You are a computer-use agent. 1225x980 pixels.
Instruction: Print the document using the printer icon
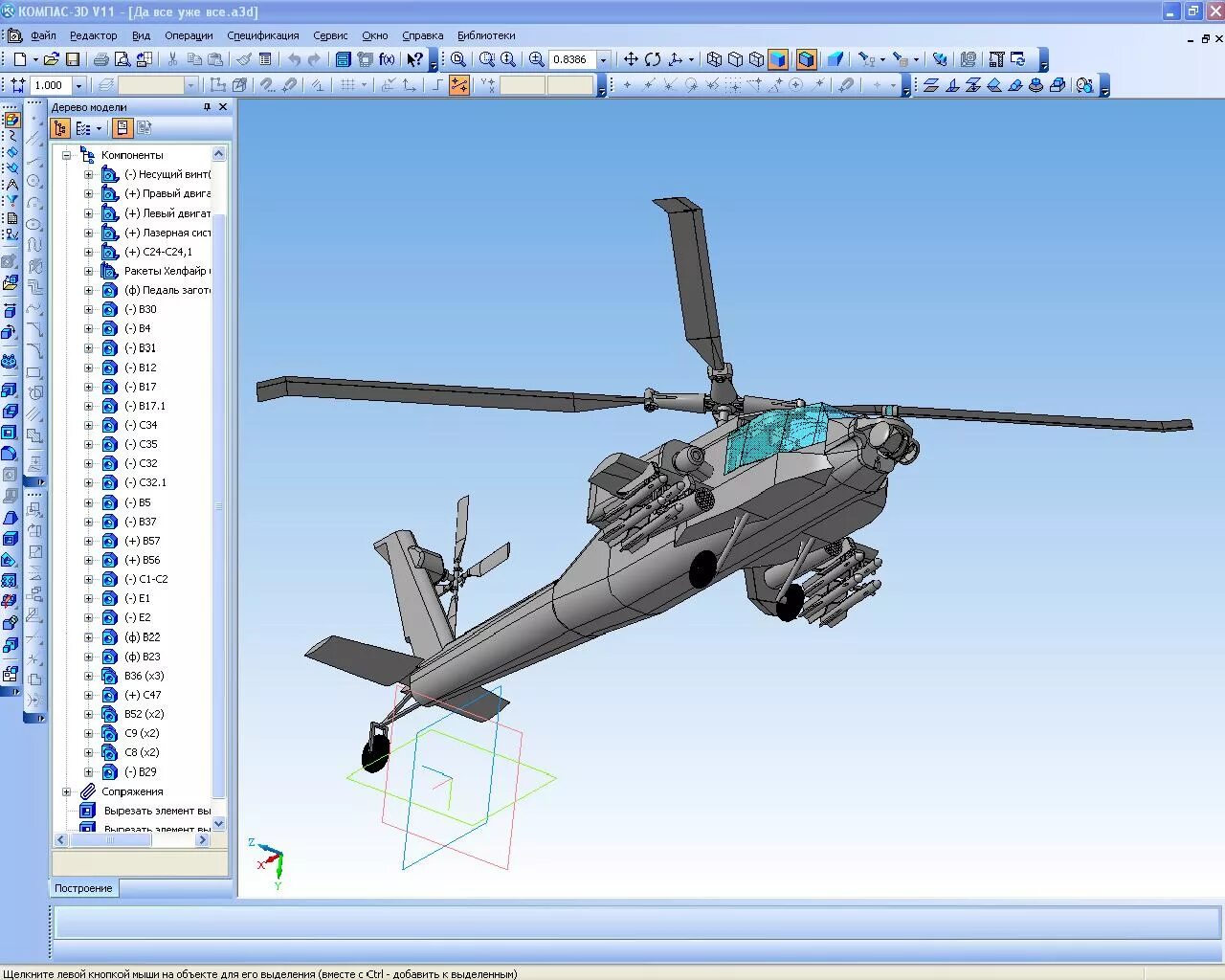pyautogui.click(x=101, y=59)
